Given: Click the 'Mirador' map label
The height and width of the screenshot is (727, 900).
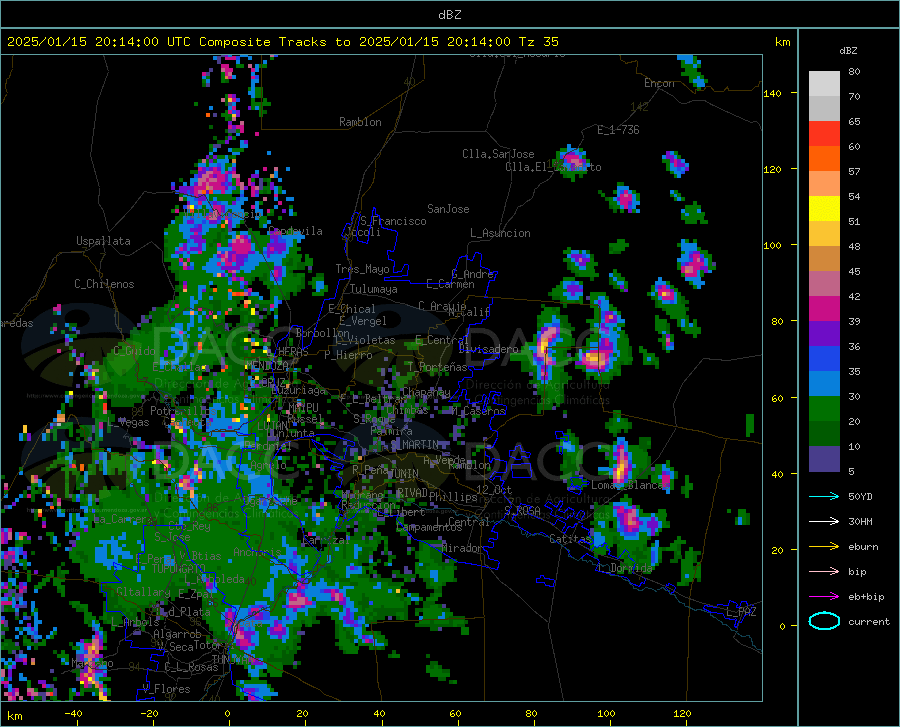Looking at the screenshot, I should [462, 548].
